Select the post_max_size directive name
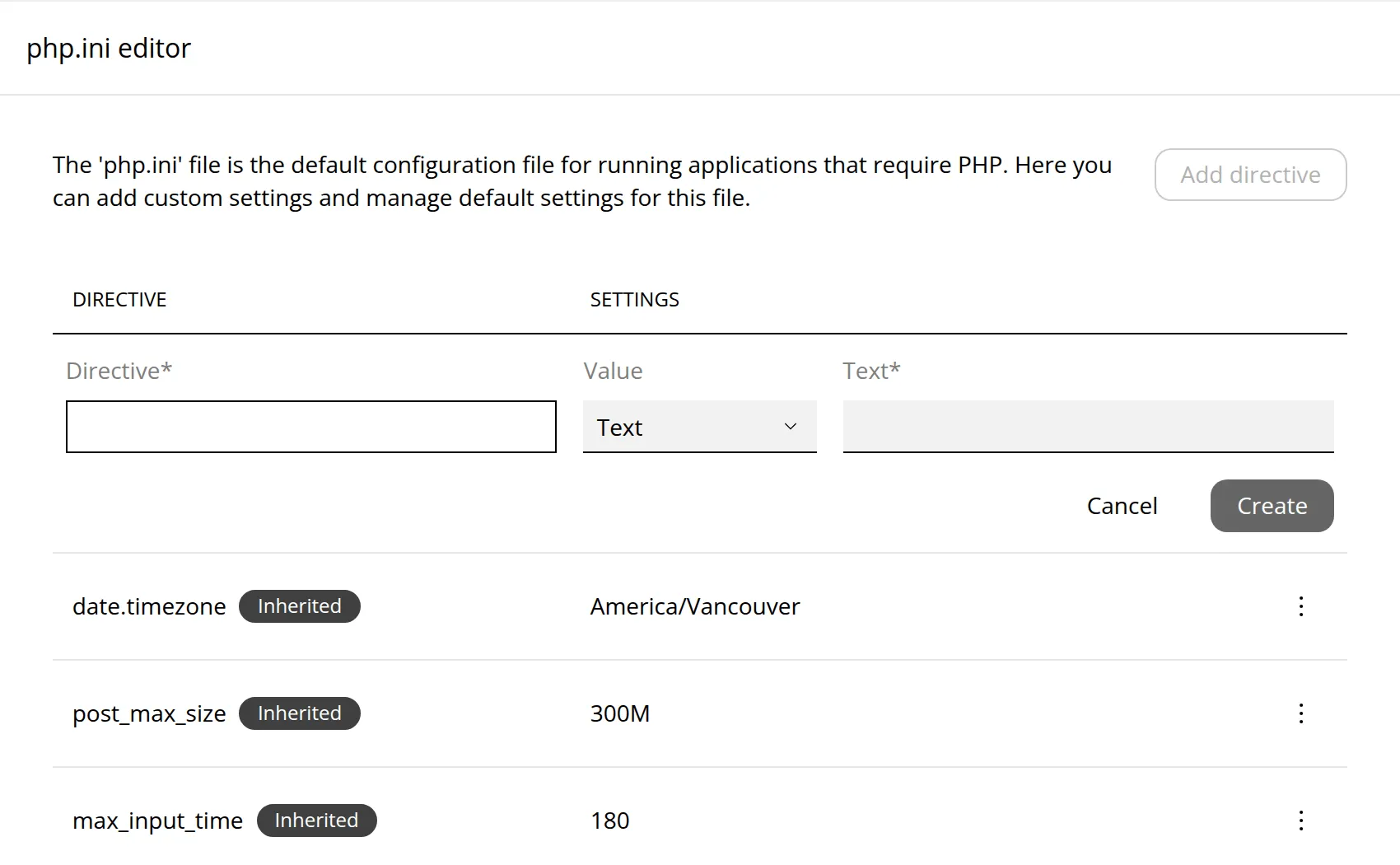 pyautogui.click(x=149, y=713)
